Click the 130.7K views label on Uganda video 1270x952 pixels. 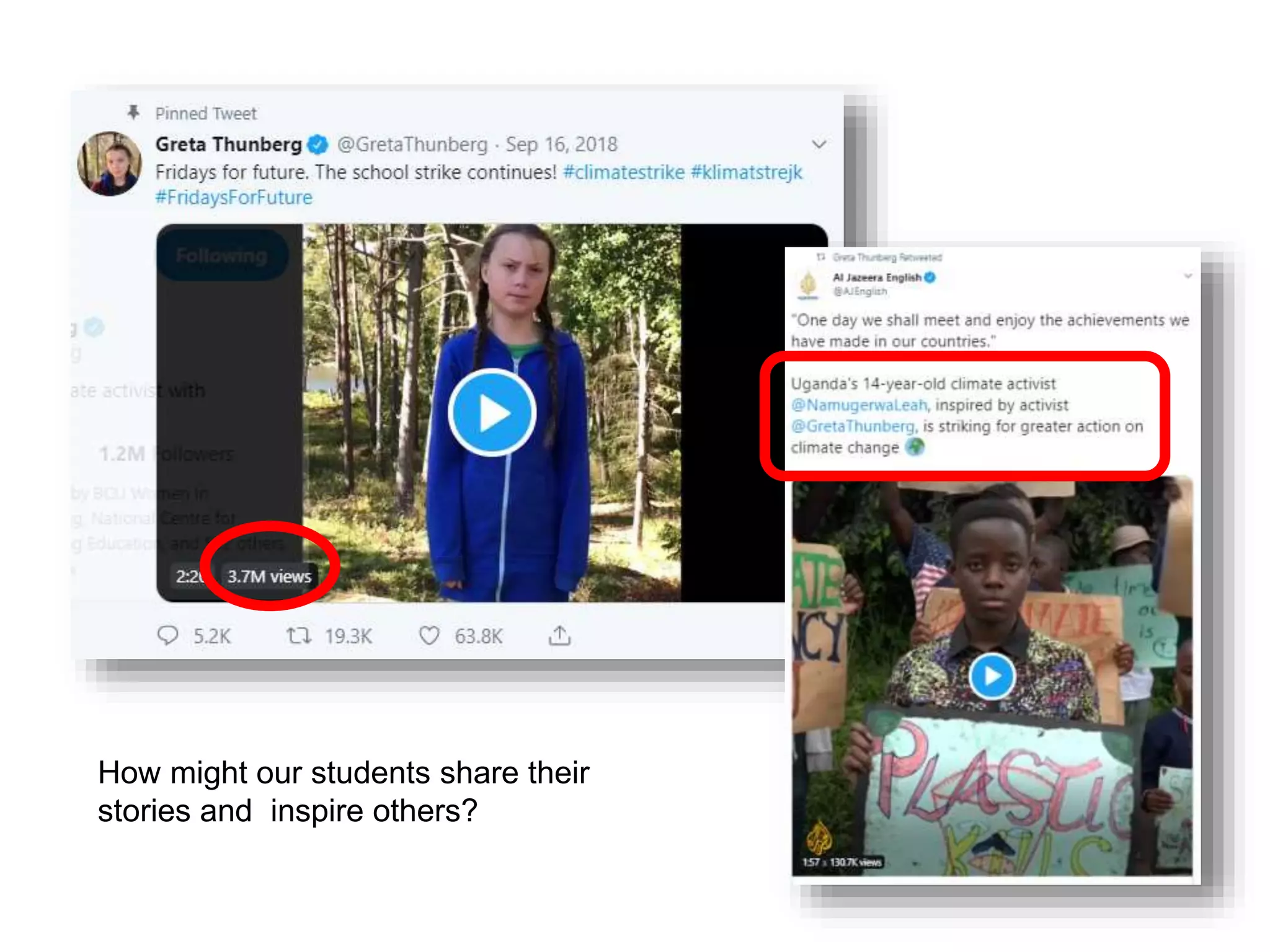pos(855,862)
